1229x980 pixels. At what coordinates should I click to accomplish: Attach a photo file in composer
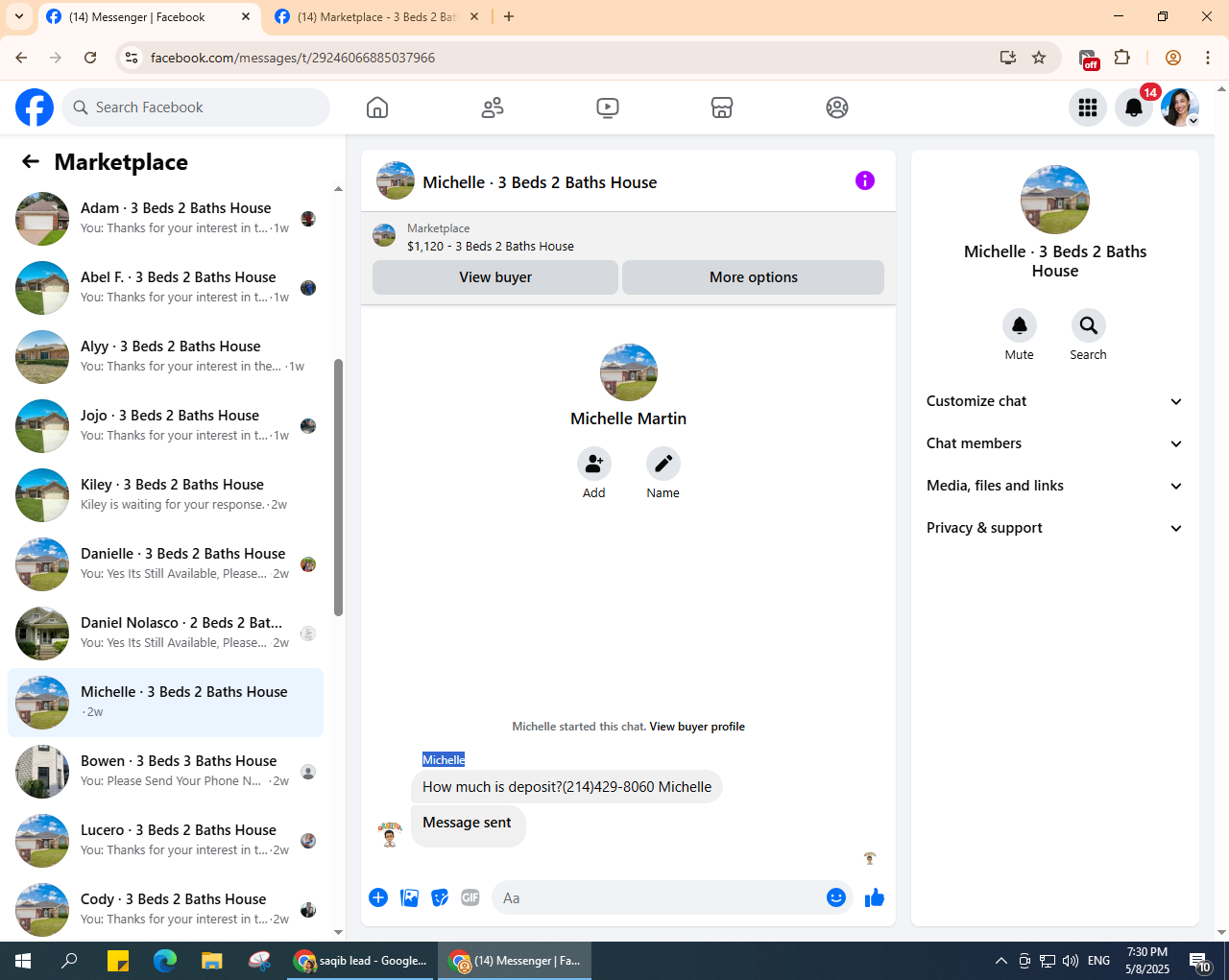[409, 897]
